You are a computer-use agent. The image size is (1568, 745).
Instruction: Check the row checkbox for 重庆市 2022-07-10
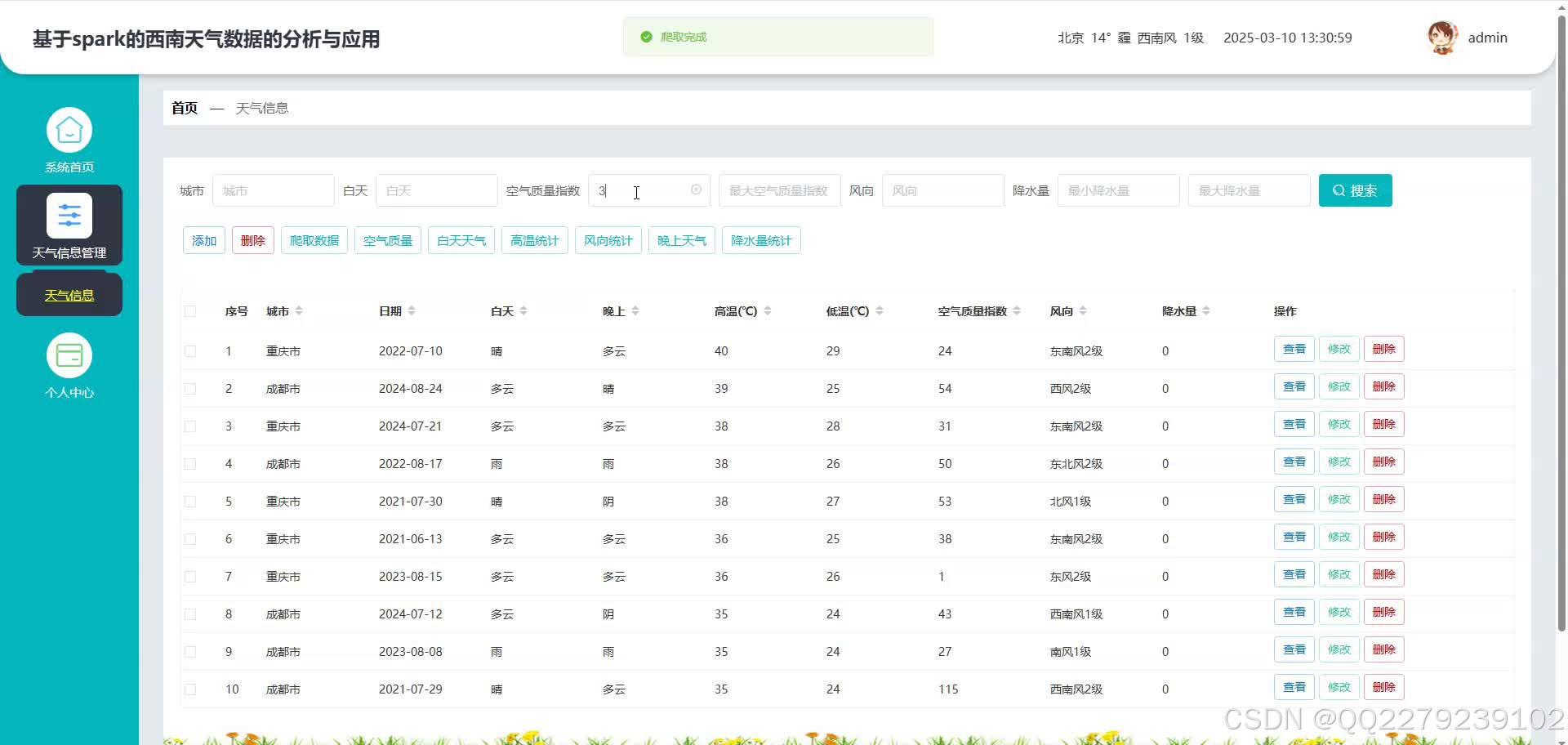(x=190, y=351)
